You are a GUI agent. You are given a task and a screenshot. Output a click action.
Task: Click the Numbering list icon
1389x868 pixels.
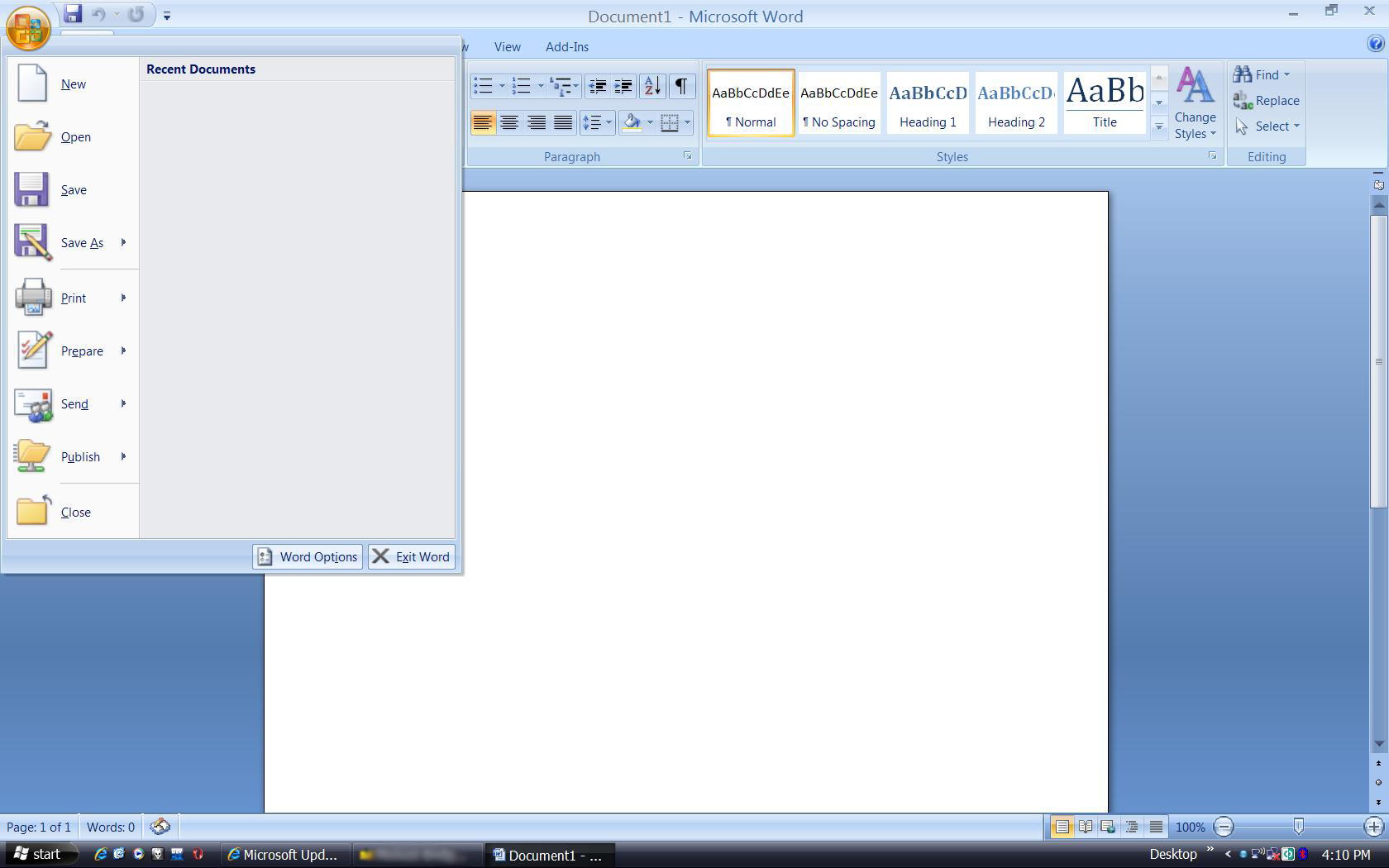[x=521, y=86]
